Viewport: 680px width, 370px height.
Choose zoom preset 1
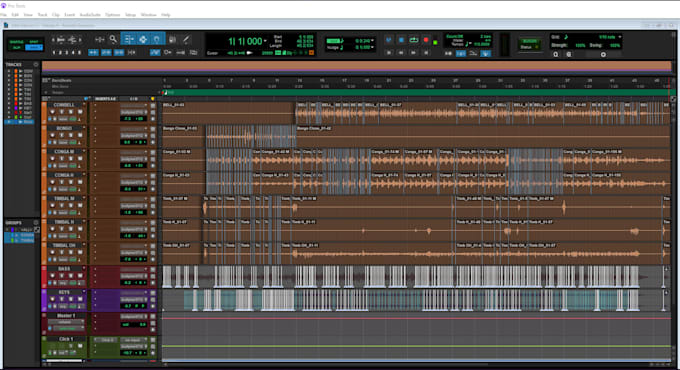click(54, 52)
